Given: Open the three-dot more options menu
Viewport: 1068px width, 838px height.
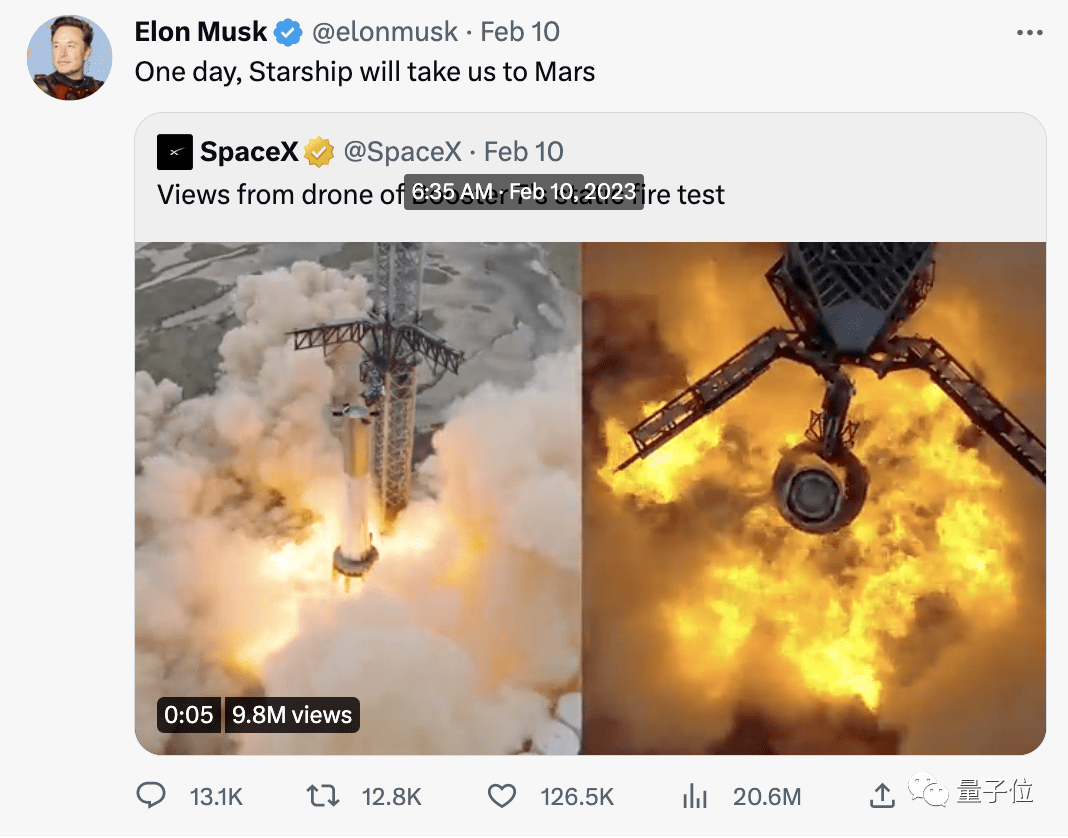Looking at the screenshot, I should tap(1029, 33).
